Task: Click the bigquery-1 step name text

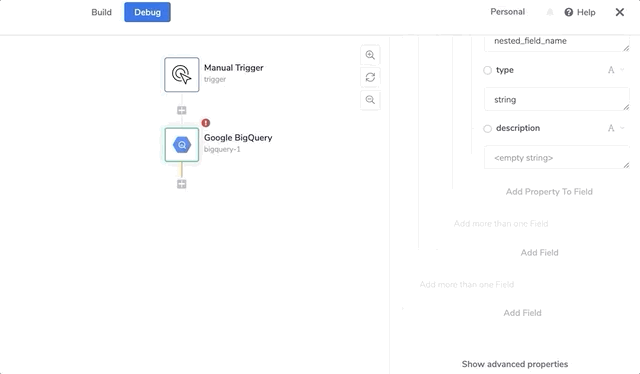Action: coord(222,149)
